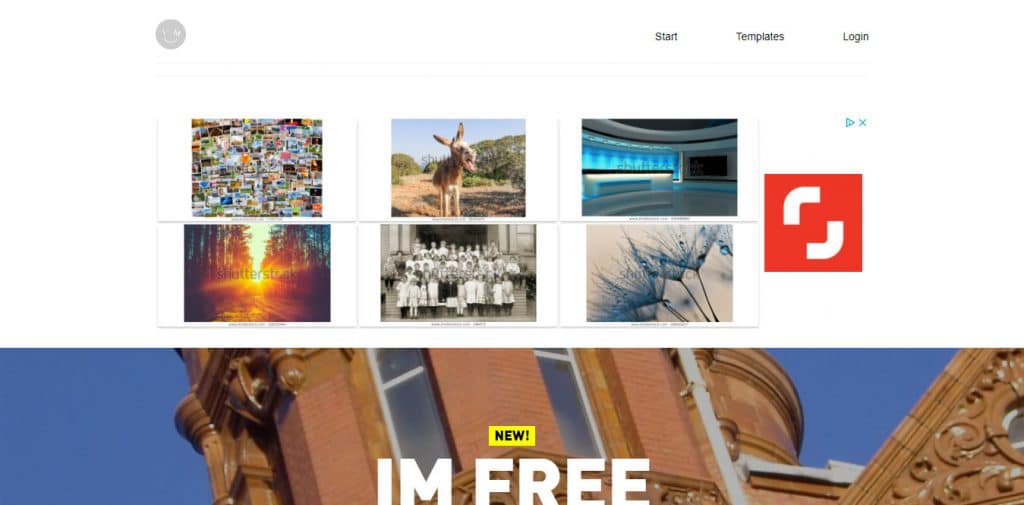Click the yellow NEW! badge
The width and height of the screenshot is (1024, 505).
(x=512, y=436)
